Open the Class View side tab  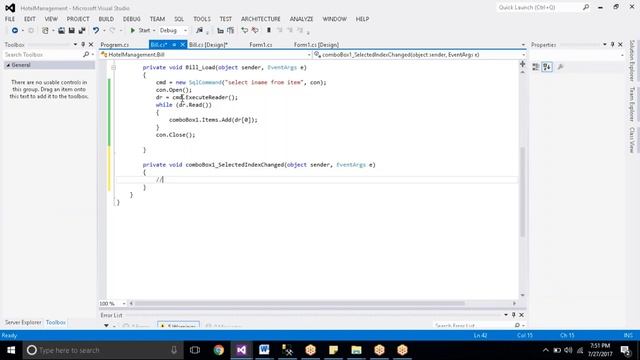pos(632,140)
